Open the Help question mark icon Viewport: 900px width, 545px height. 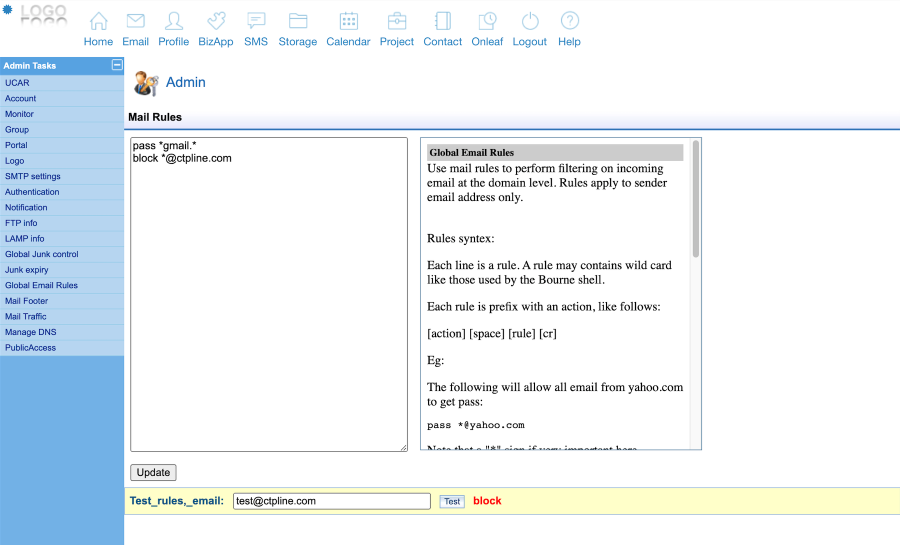pyautogui.click(x=569, y=21)
